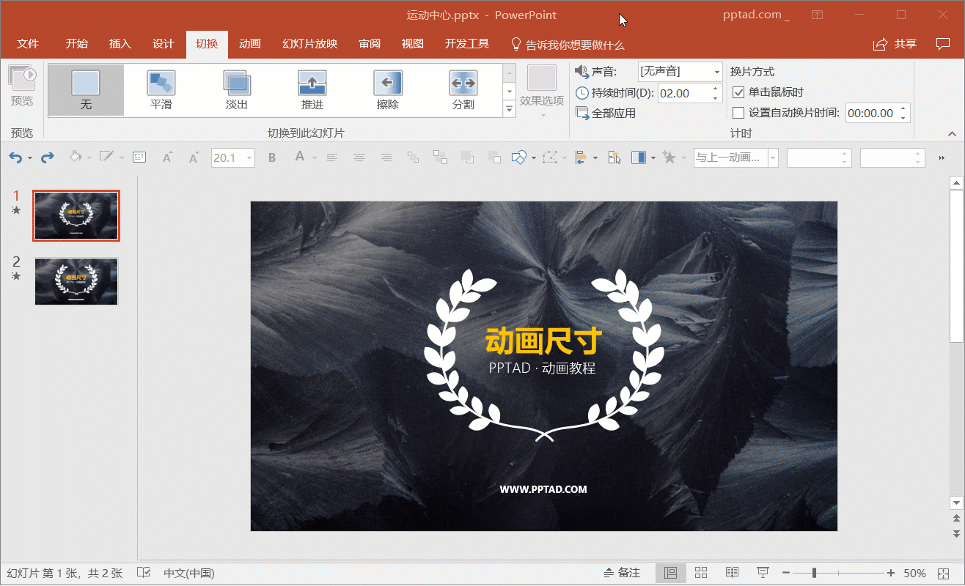965x586 pixels.
Task: Open the 声音 sound dropdown
Action: pyautogui.click(x=717, y=71)
